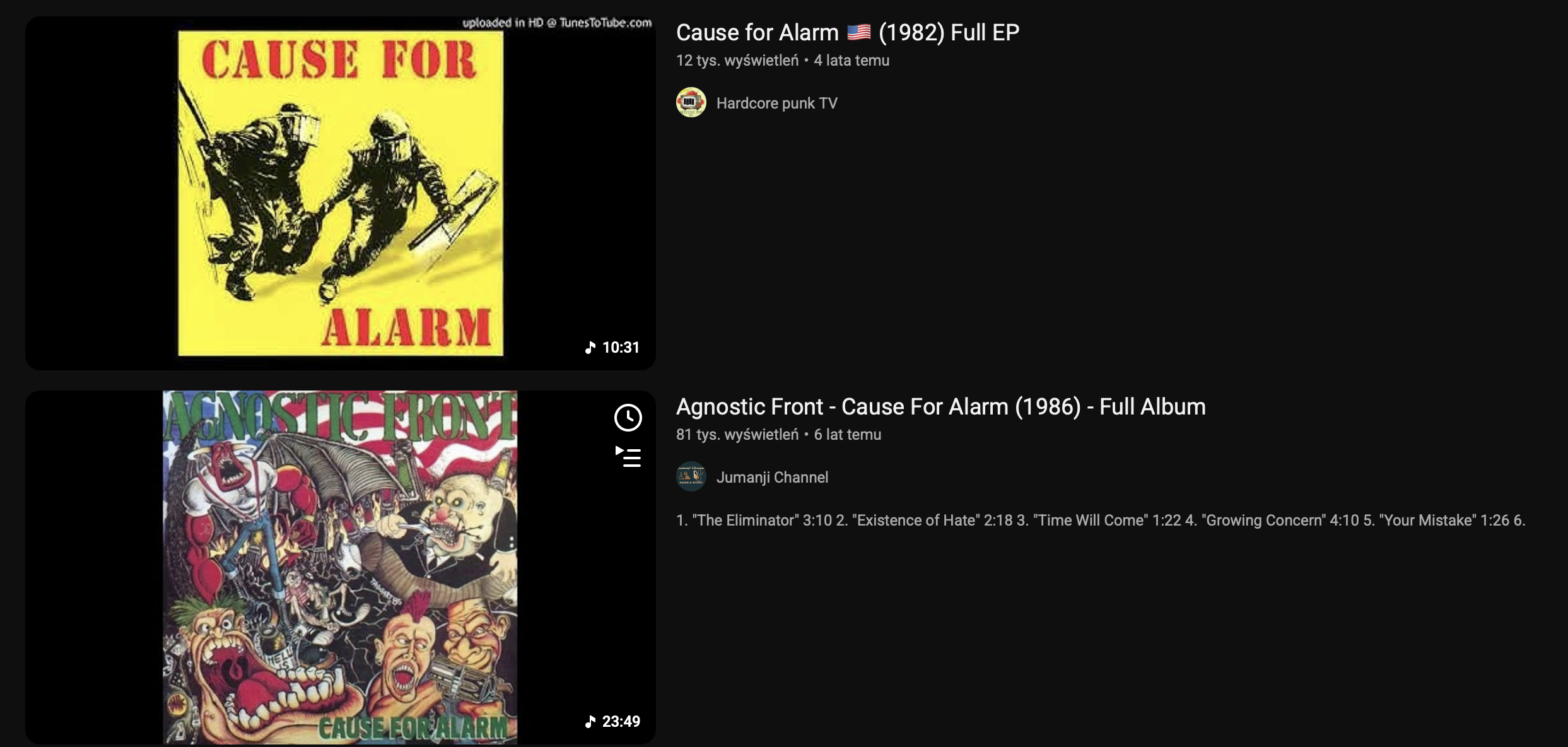Viewport: 1568px width, 747px height.
Task: Open Jumanji Channel avatar
Action: click(x=691, y=477)
